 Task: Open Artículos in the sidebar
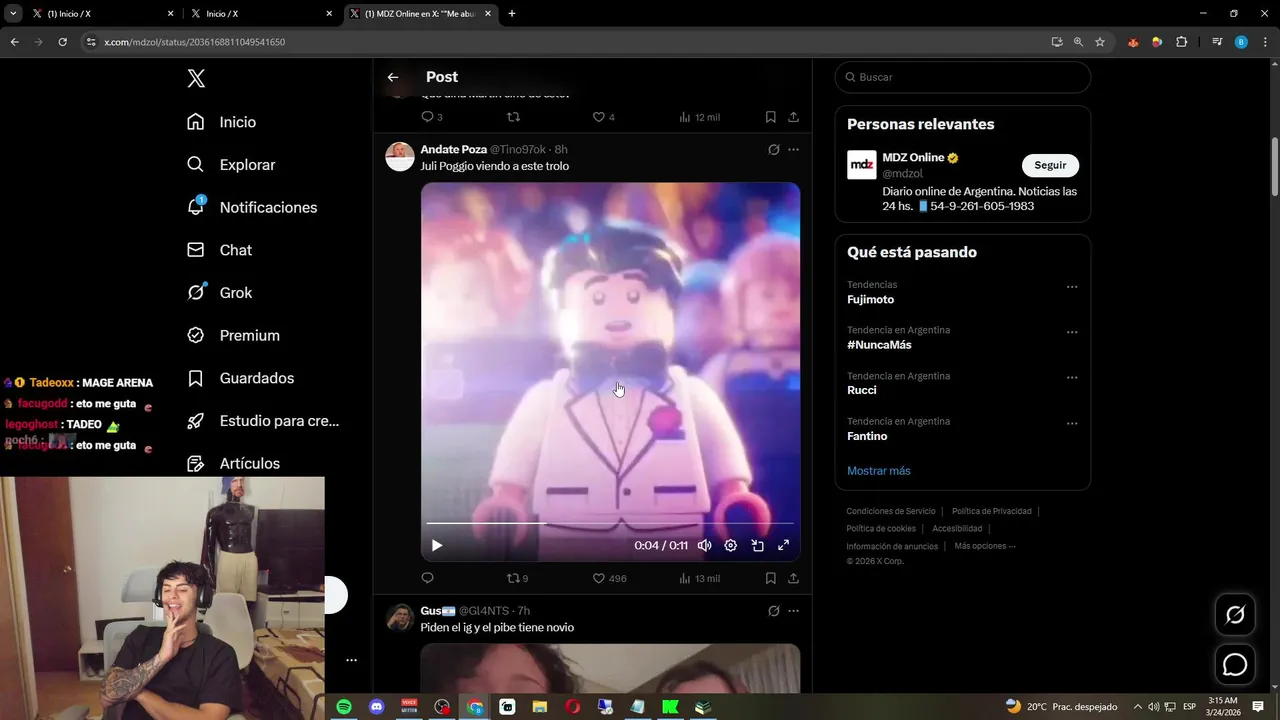click(234, 464)
